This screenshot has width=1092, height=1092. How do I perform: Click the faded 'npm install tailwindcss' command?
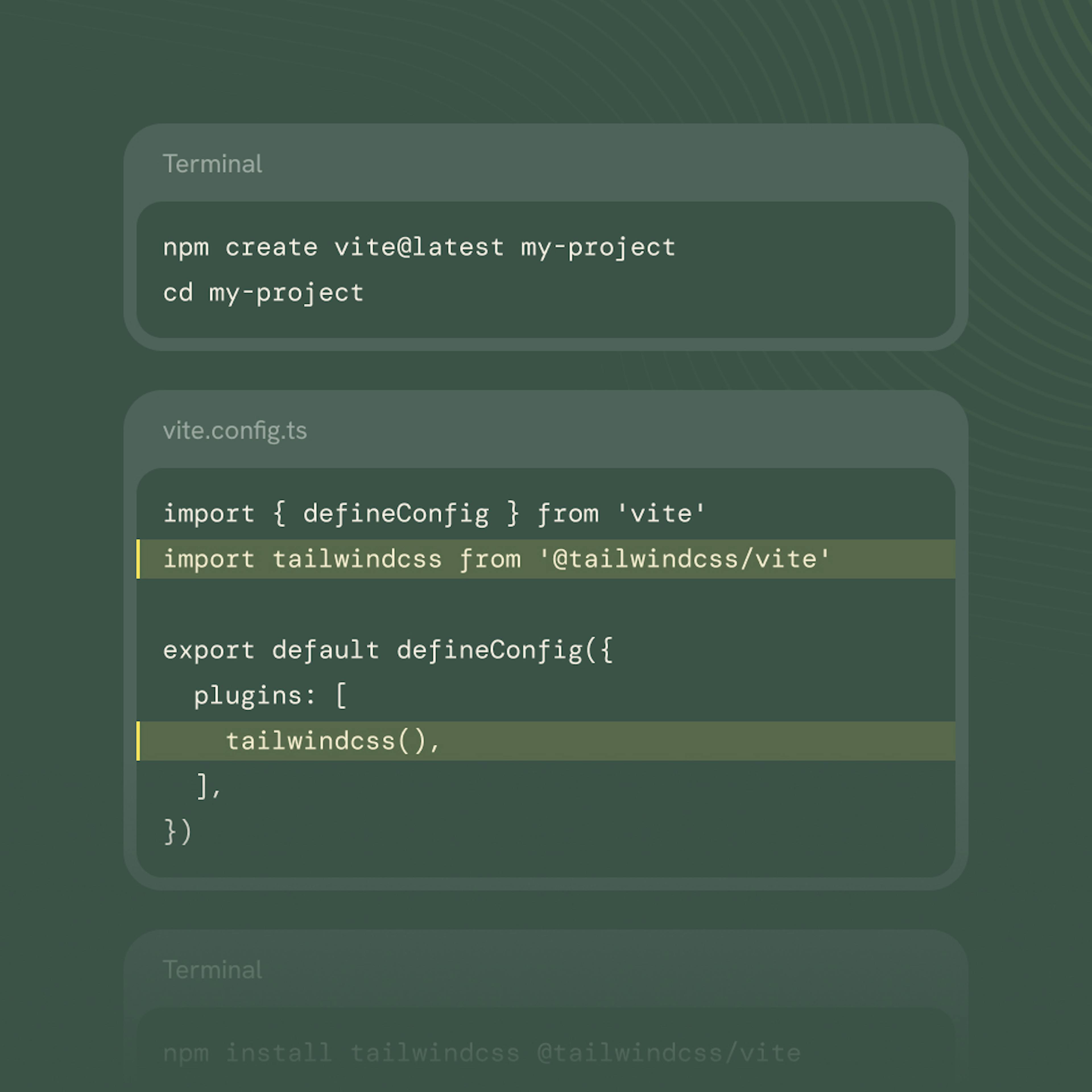[x=481, y=1053]
